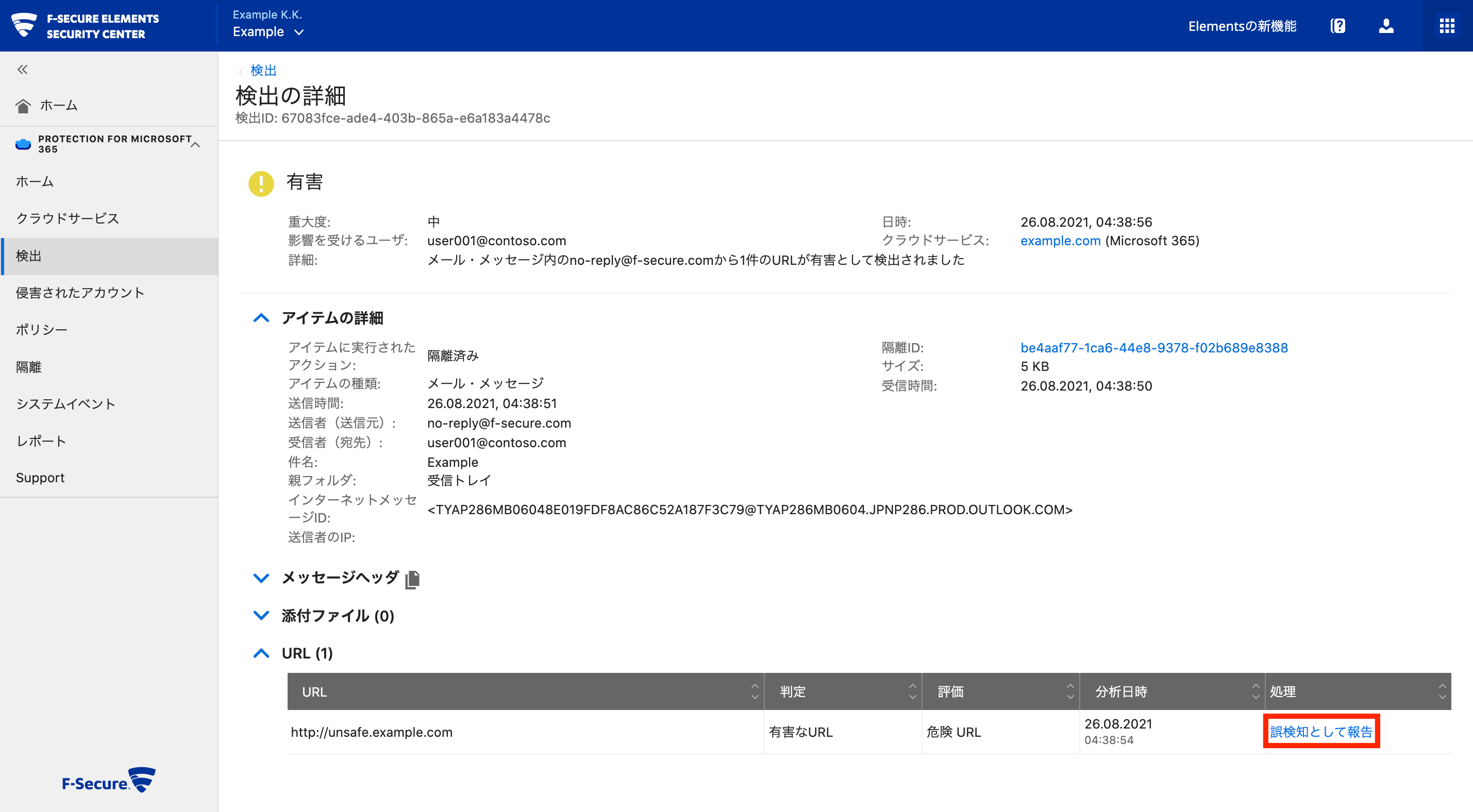Click the 検出の詳細 page heading
The width and height of the screenshot is (1473, 812).
[x=291, y=95]
